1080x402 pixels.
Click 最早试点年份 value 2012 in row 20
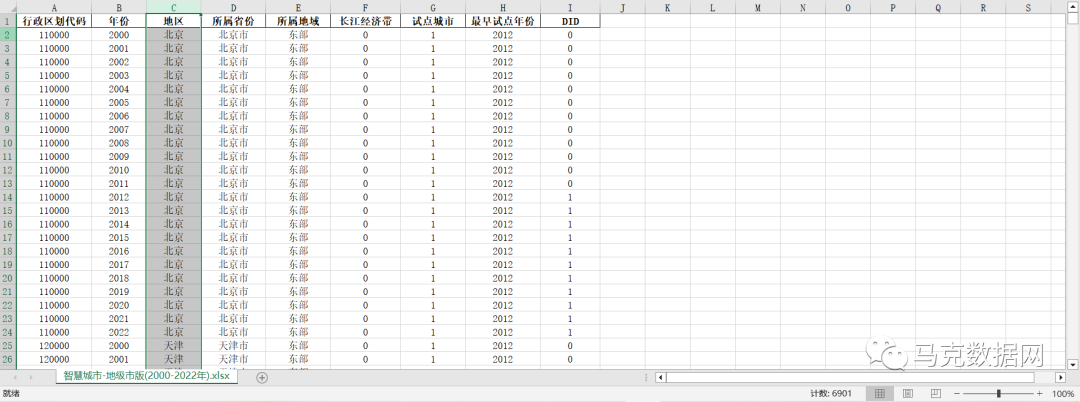coord(503,278)
